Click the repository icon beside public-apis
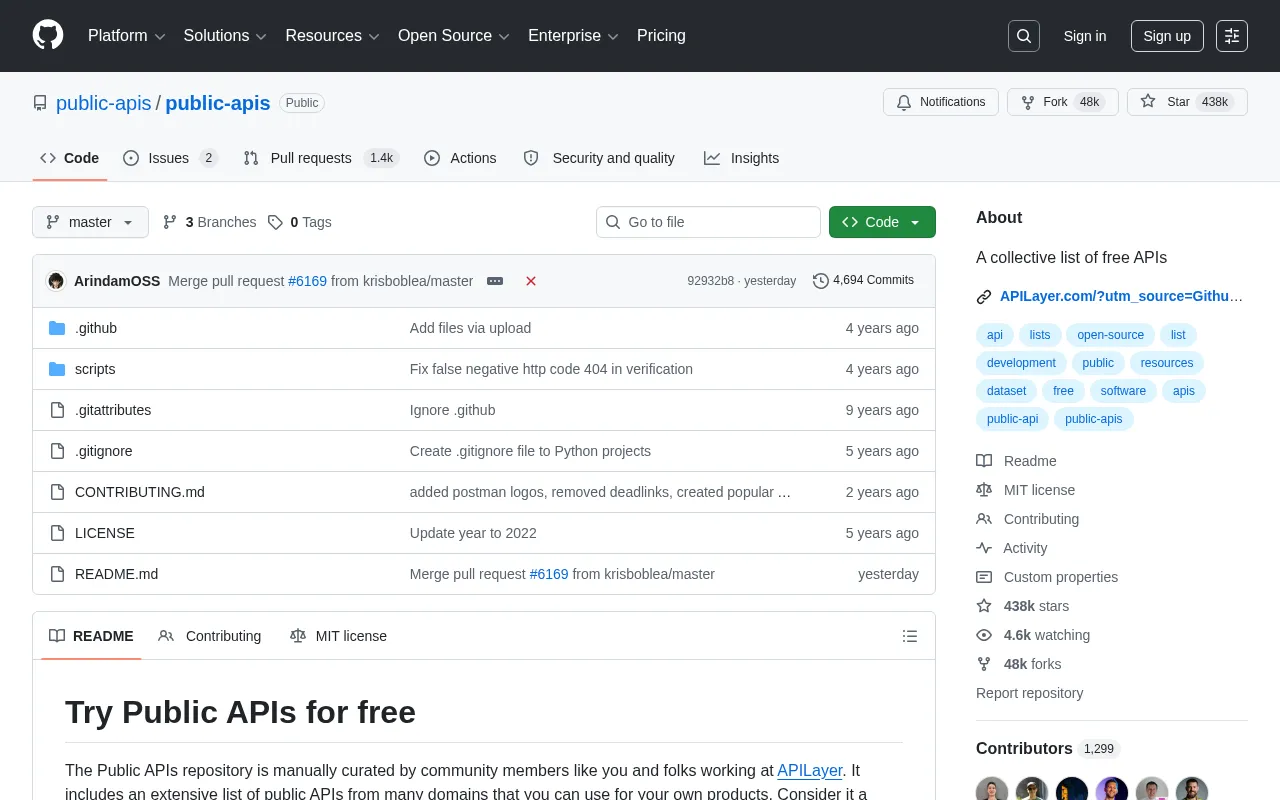The width and height of the screenshot is (1280, 800). pyautogui.click(x=40, y=103)
